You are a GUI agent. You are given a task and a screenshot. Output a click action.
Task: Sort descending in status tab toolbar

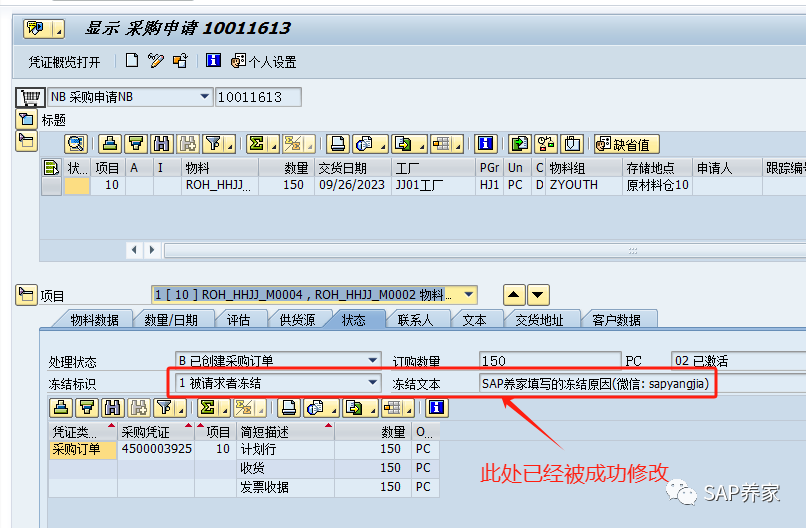(x=87, y=408)
